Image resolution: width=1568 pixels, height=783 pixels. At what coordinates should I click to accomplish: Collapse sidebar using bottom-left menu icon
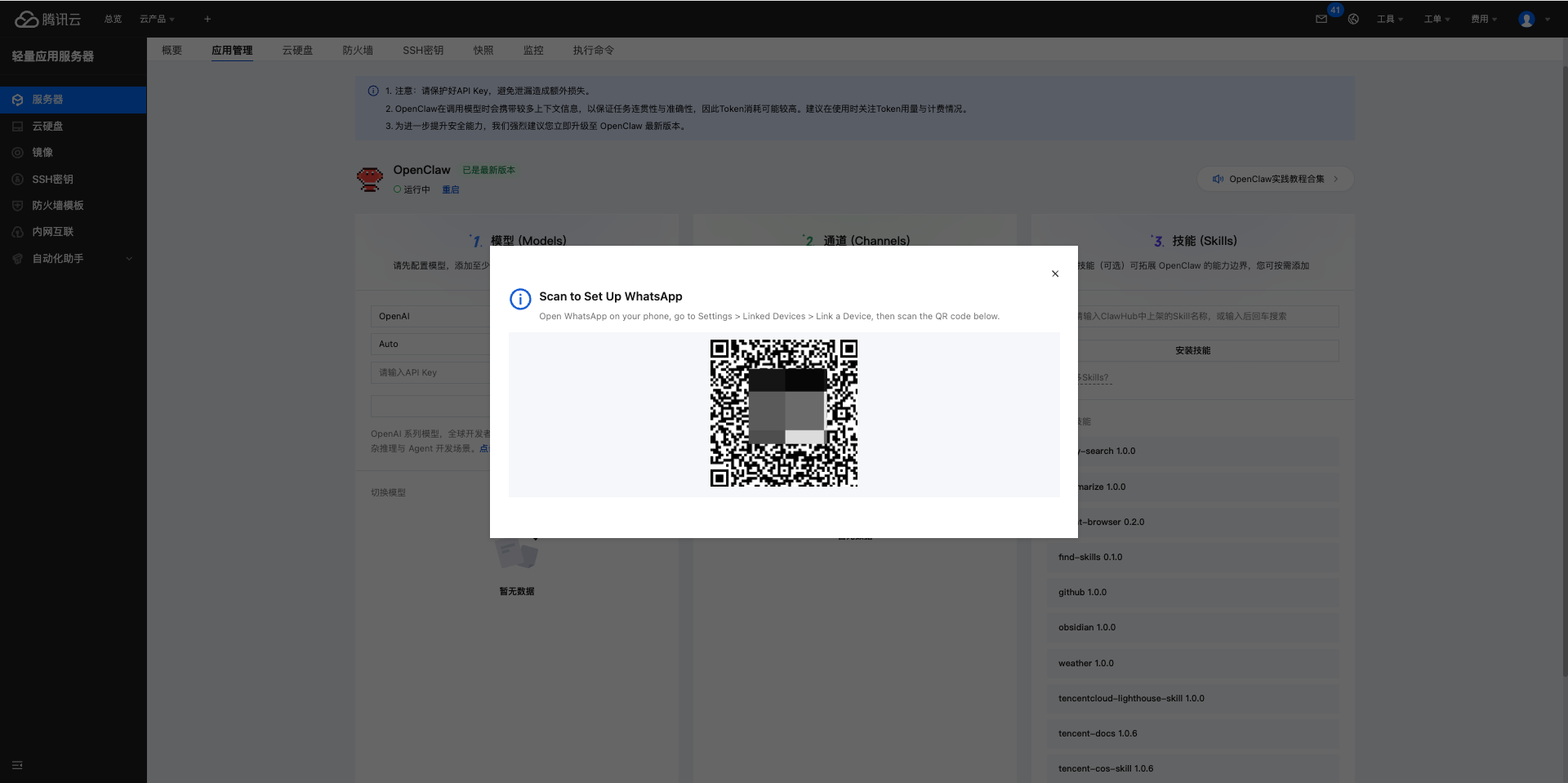[x=17, y=765]
